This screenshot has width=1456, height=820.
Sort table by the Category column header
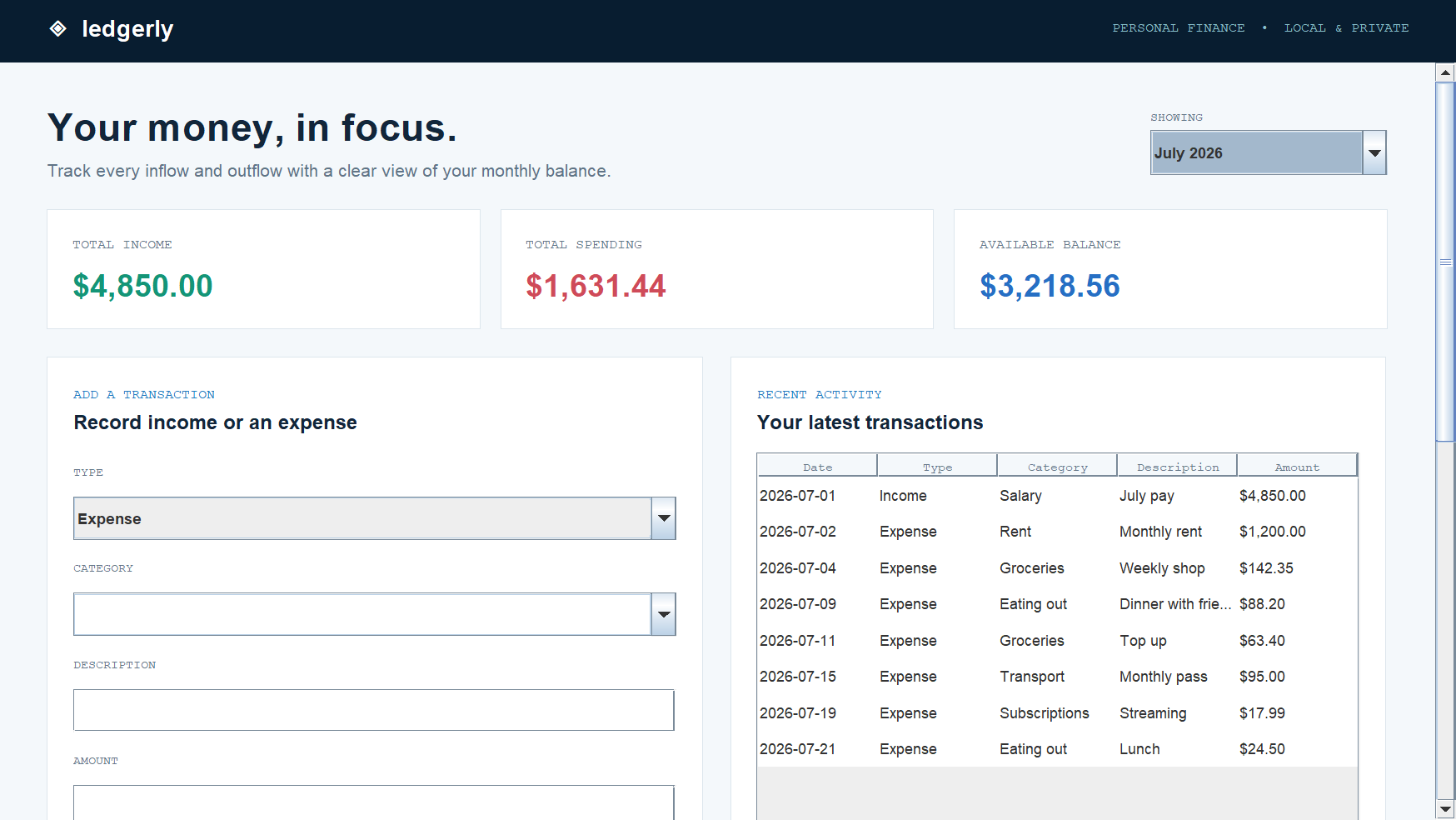tap(1057, 467)
